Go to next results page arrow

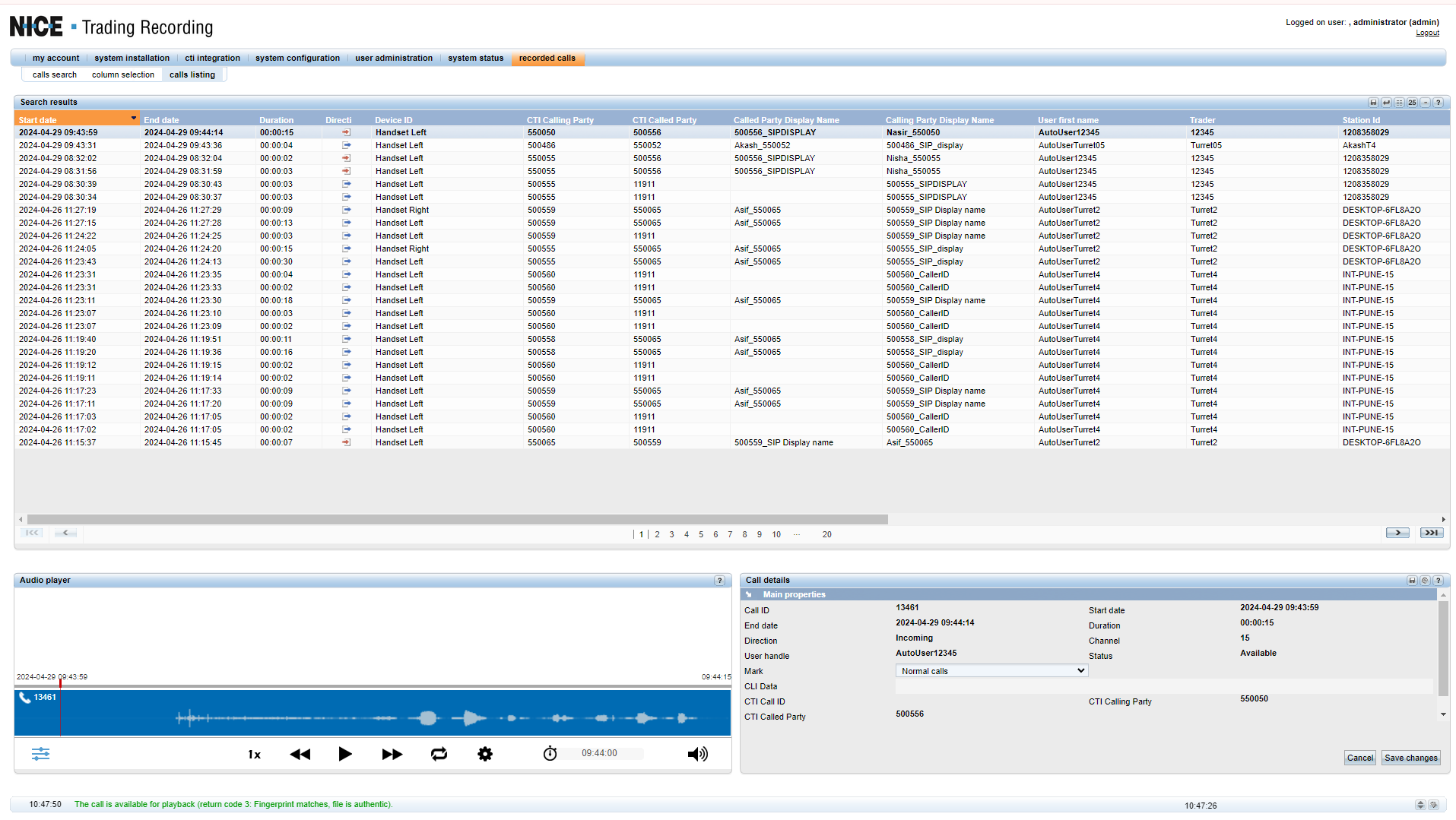pyautogui.click(x=1397, y=533)
